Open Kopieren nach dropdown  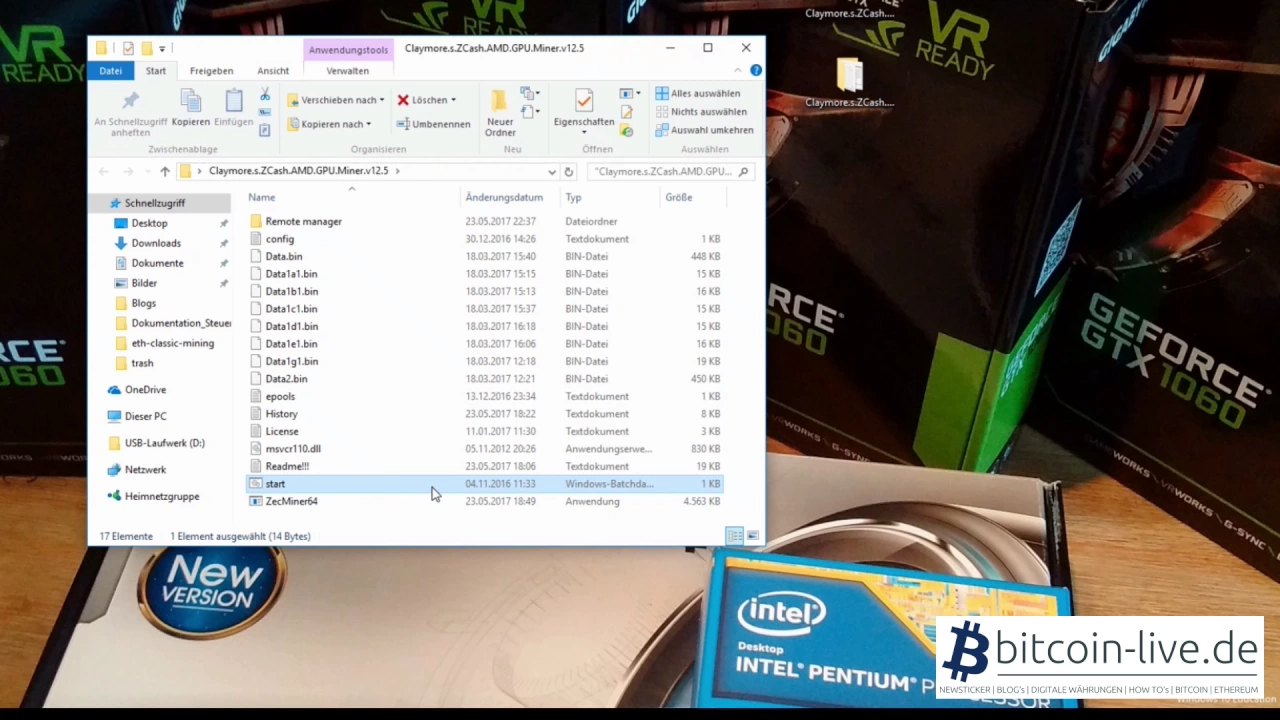pos(329,124)
